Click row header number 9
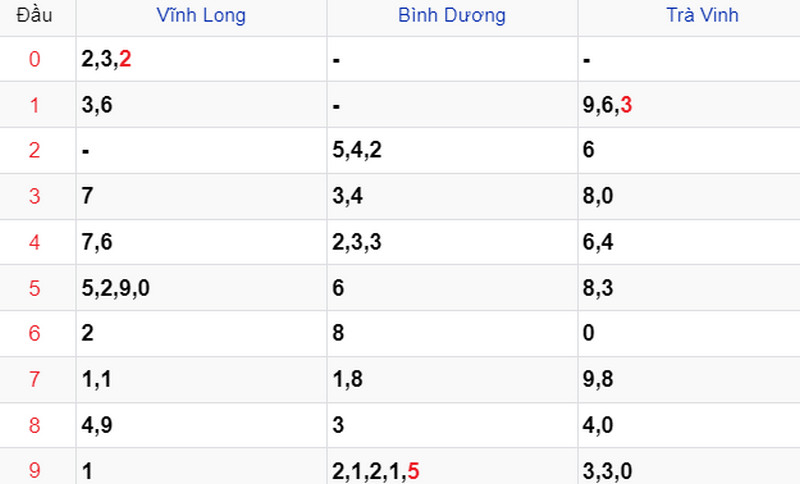This screenshot has height=484, width=800. pos(35,470)
